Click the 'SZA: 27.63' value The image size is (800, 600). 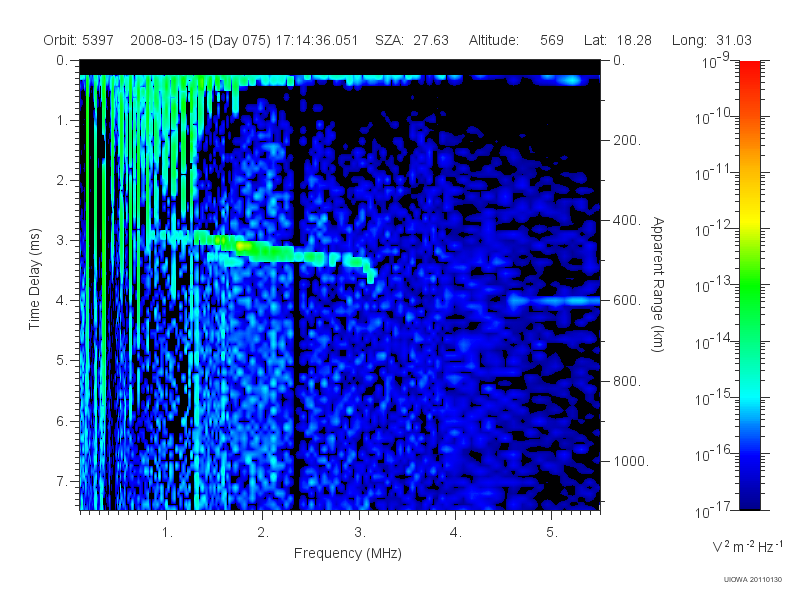[412, 40]
